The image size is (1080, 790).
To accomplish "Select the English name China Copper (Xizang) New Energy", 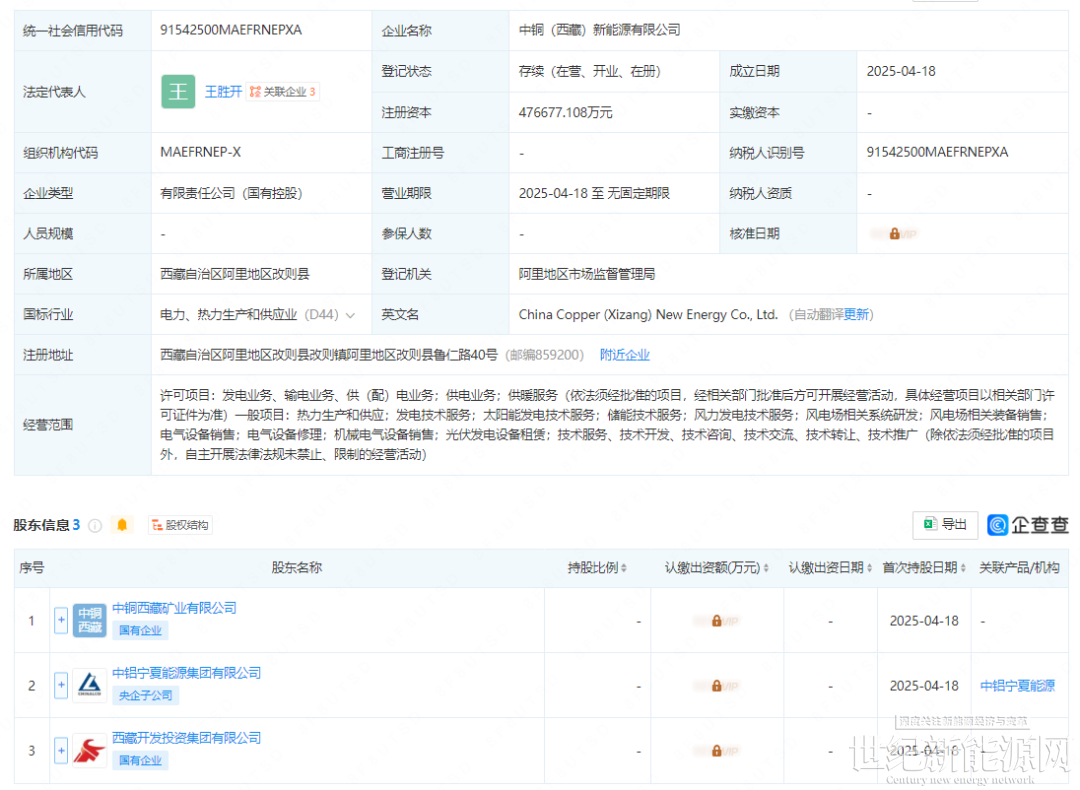I will [x=648, y=315].
